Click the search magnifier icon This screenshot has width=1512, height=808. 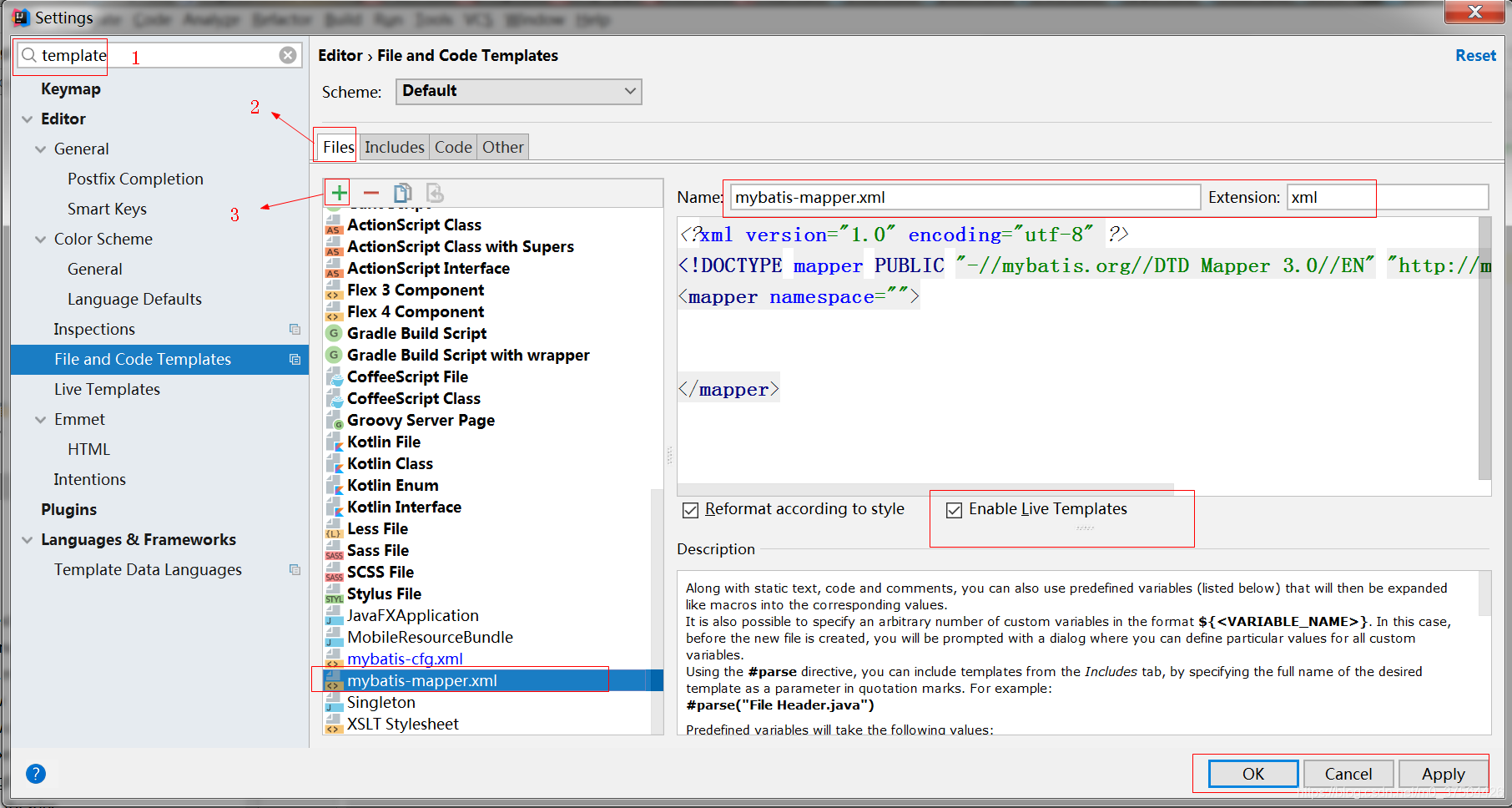(29, 55)
